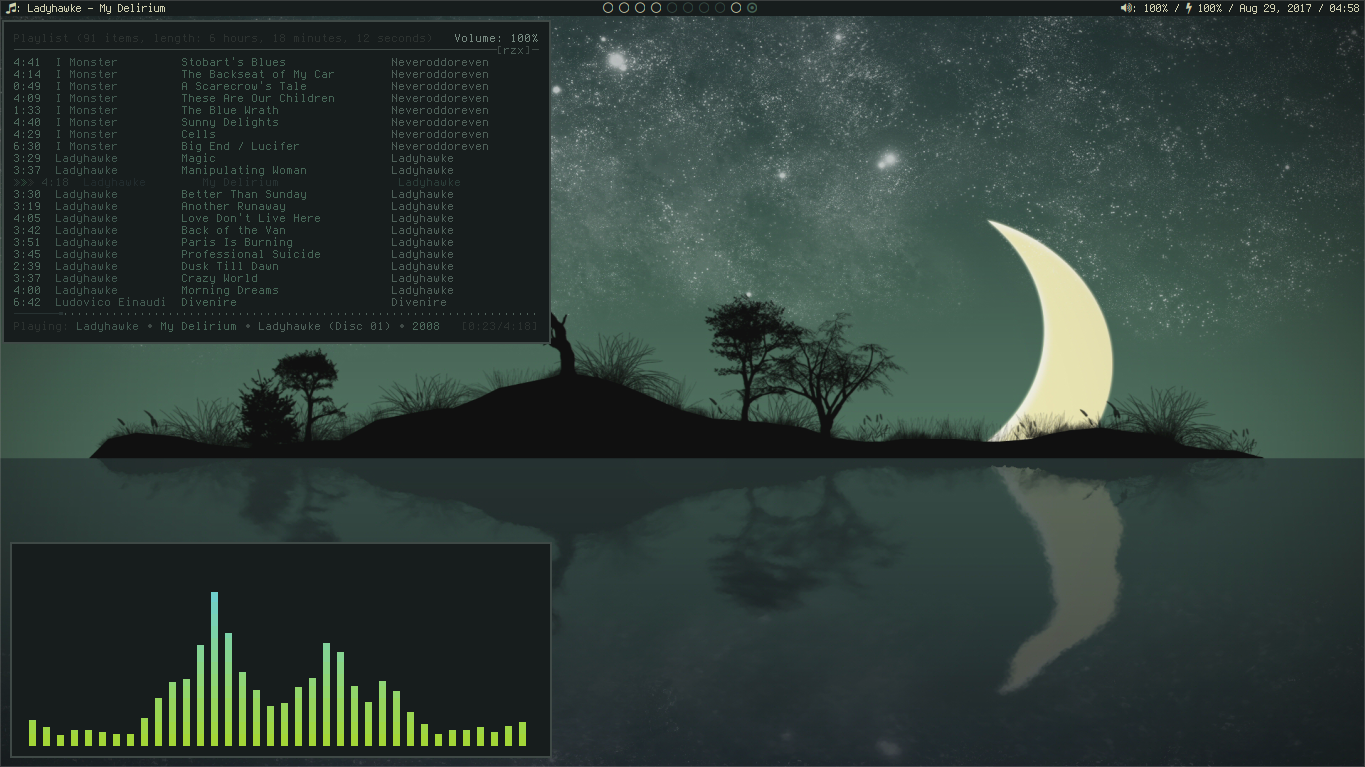1365x767 pixels.
Task: Click the now-playing marker arrows on My Delirium
Action: click(23, 182)
